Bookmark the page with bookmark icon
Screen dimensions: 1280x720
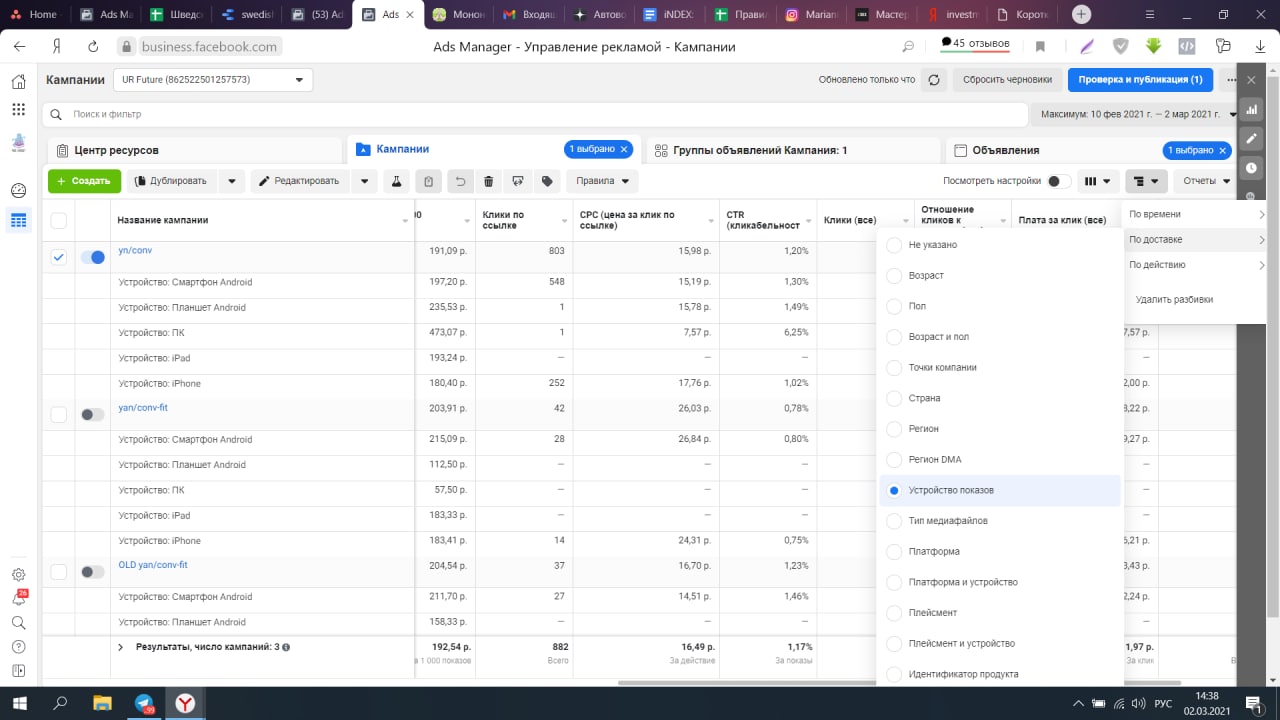(x=1041, y=46)
